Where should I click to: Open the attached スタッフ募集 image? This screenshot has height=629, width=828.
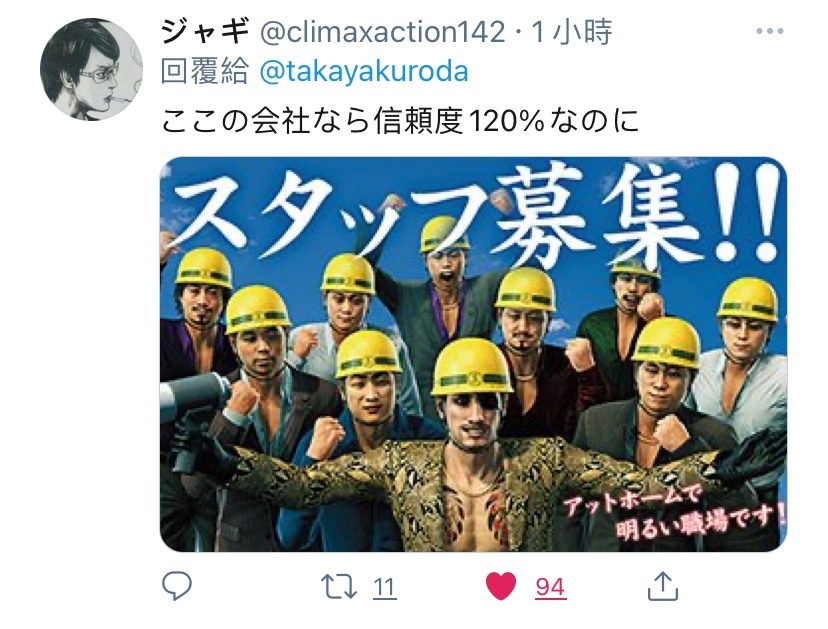pyautogui.click(x=473, y=354)
